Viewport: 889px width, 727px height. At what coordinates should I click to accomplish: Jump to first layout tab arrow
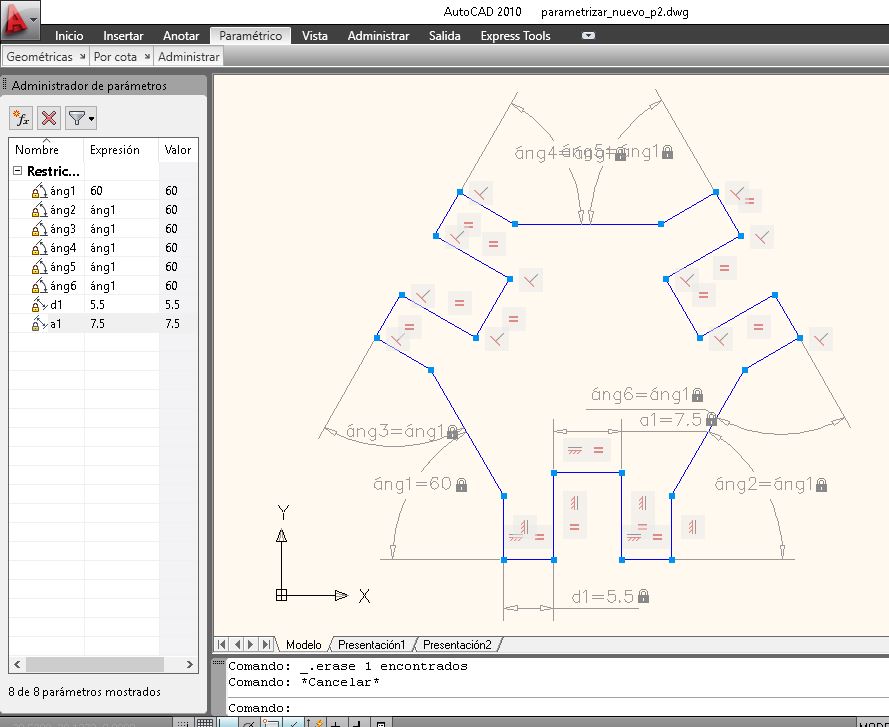click(x=222, y=644)
